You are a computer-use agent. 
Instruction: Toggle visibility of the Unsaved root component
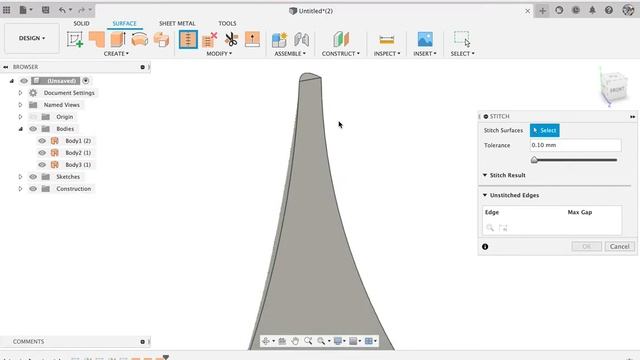24,81
